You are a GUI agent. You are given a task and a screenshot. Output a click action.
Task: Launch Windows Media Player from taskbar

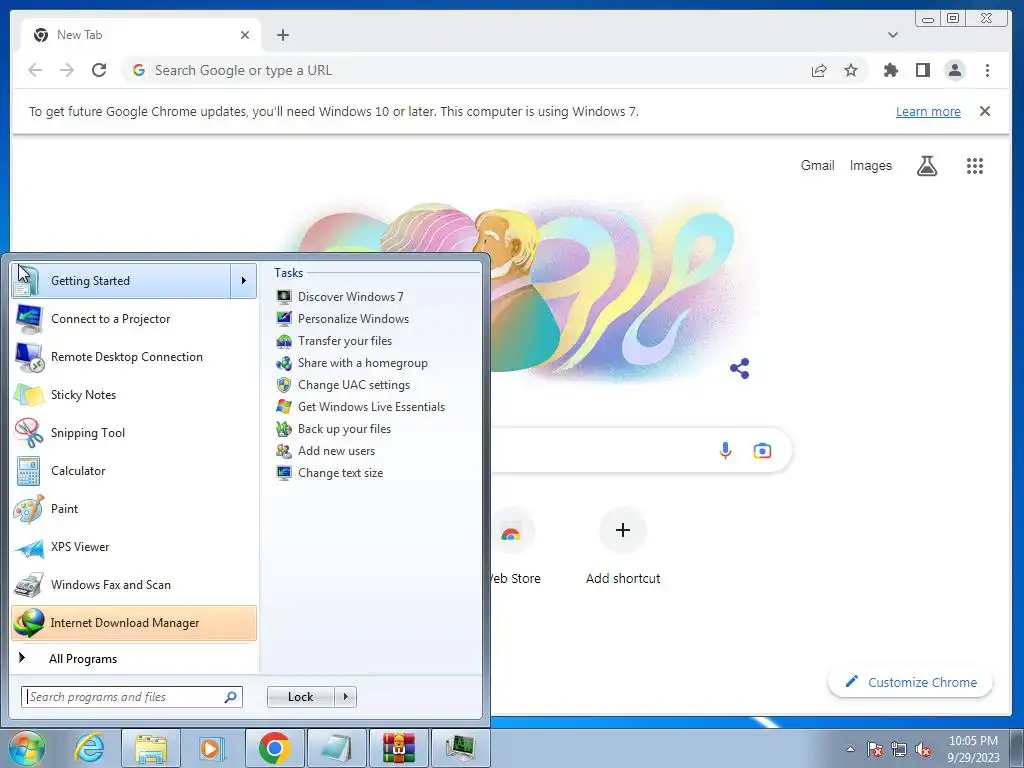coord(211,748)
